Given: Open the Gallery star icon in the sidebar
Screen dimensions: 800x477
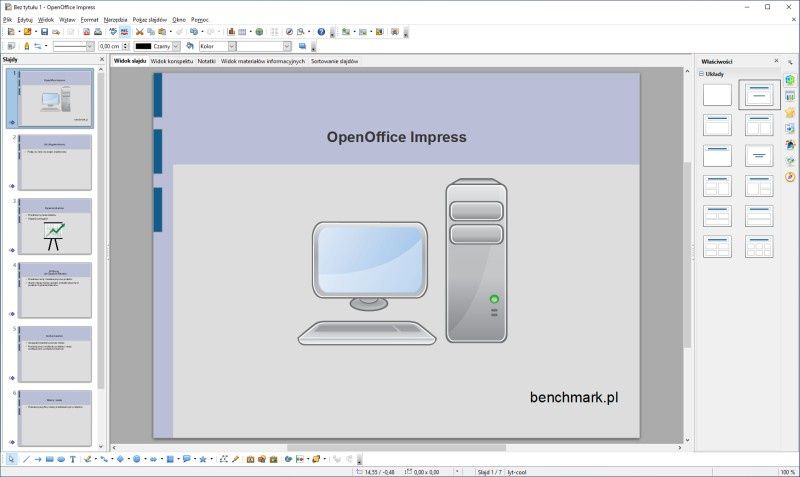Looking at the screenshot, I should [x=790, y=113].
